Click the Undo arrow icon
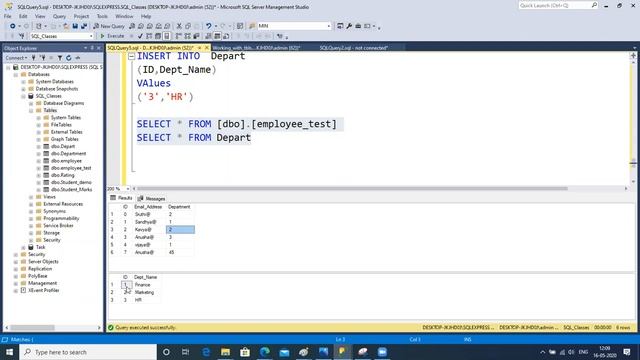The image size is (640, 360). click(x=209, y=26)
